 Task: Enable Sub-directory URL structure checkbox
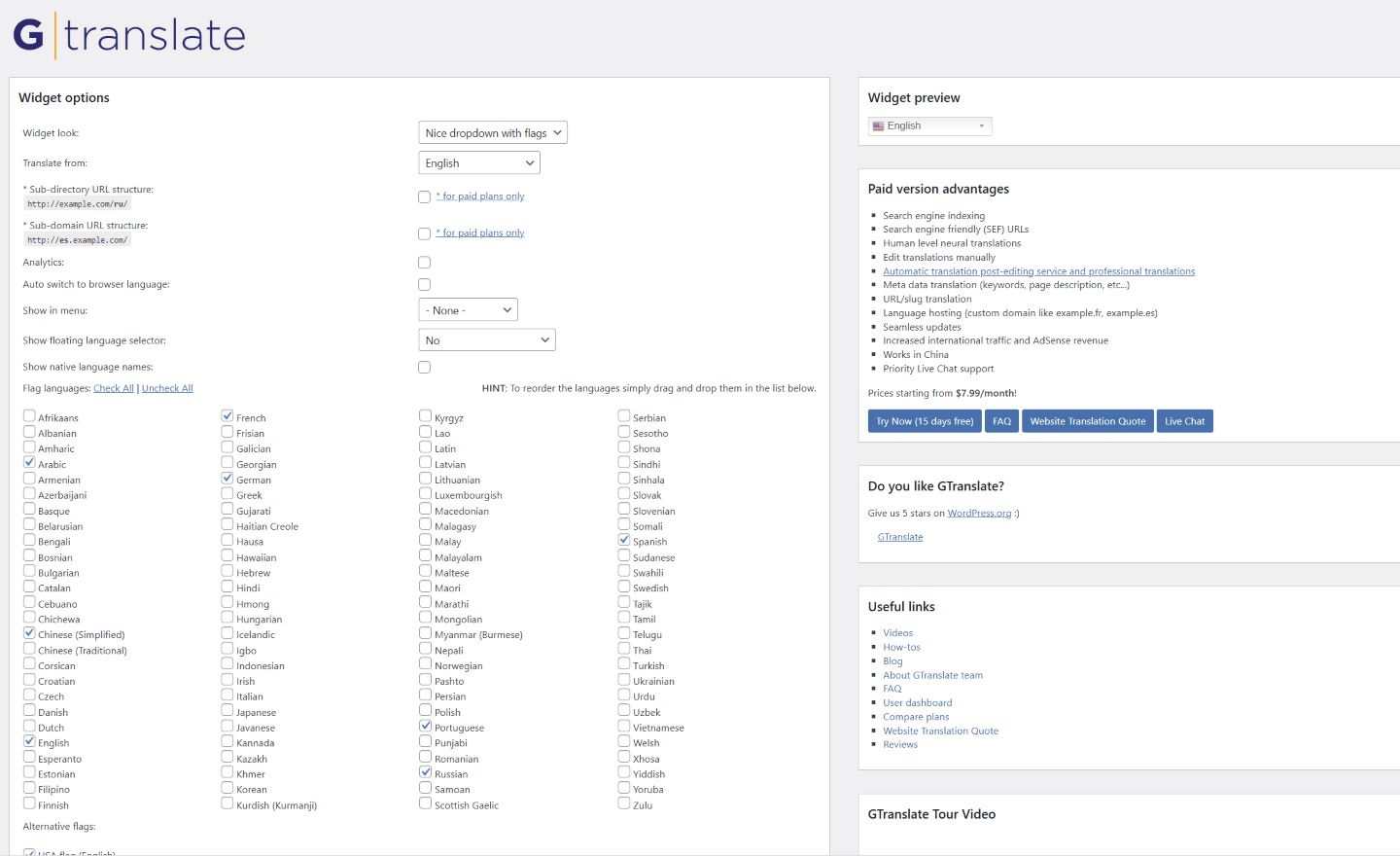[424, 196]
